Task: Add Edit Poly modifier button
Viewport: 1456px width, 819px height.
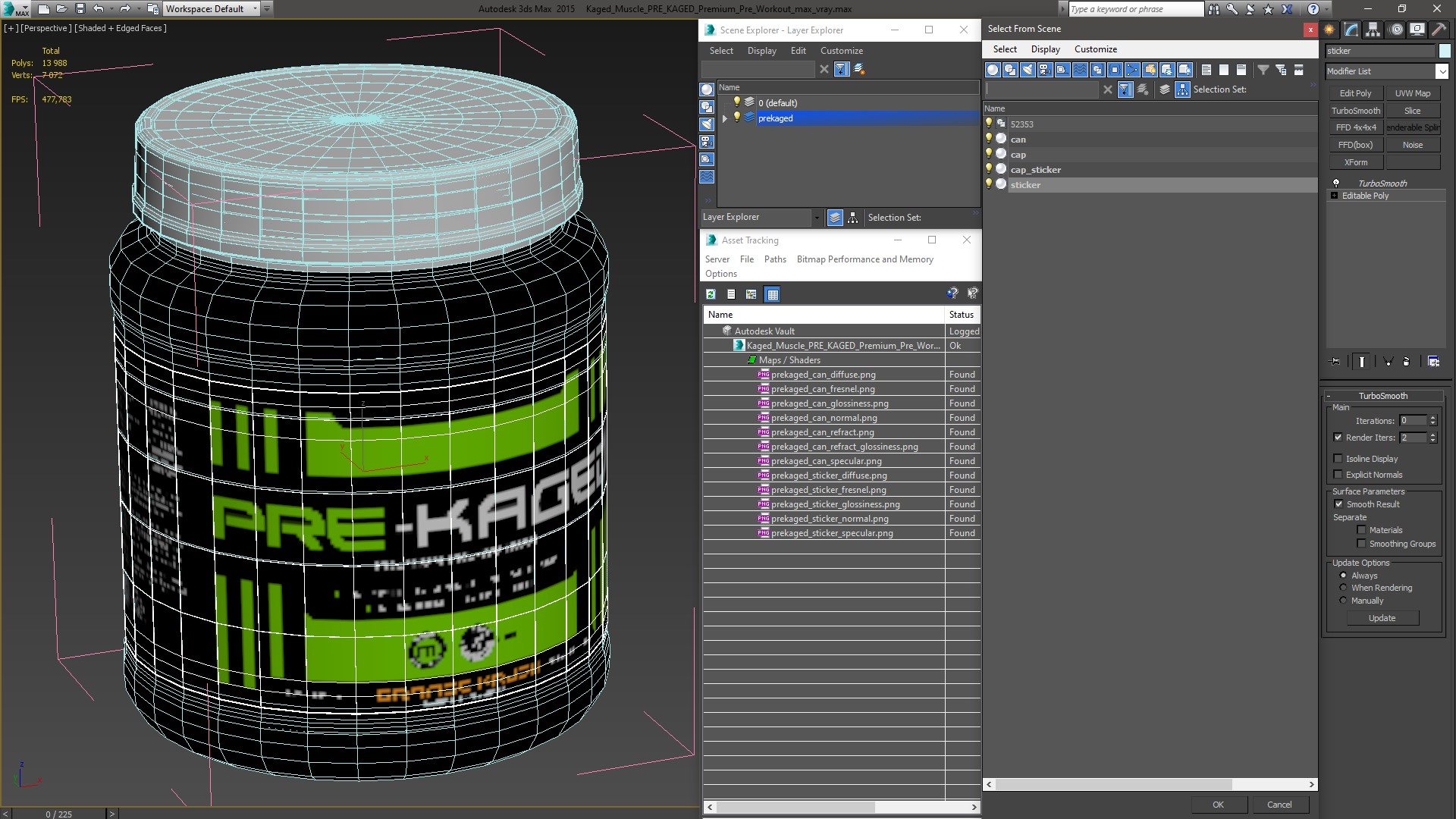Action: coord(1355,93)
